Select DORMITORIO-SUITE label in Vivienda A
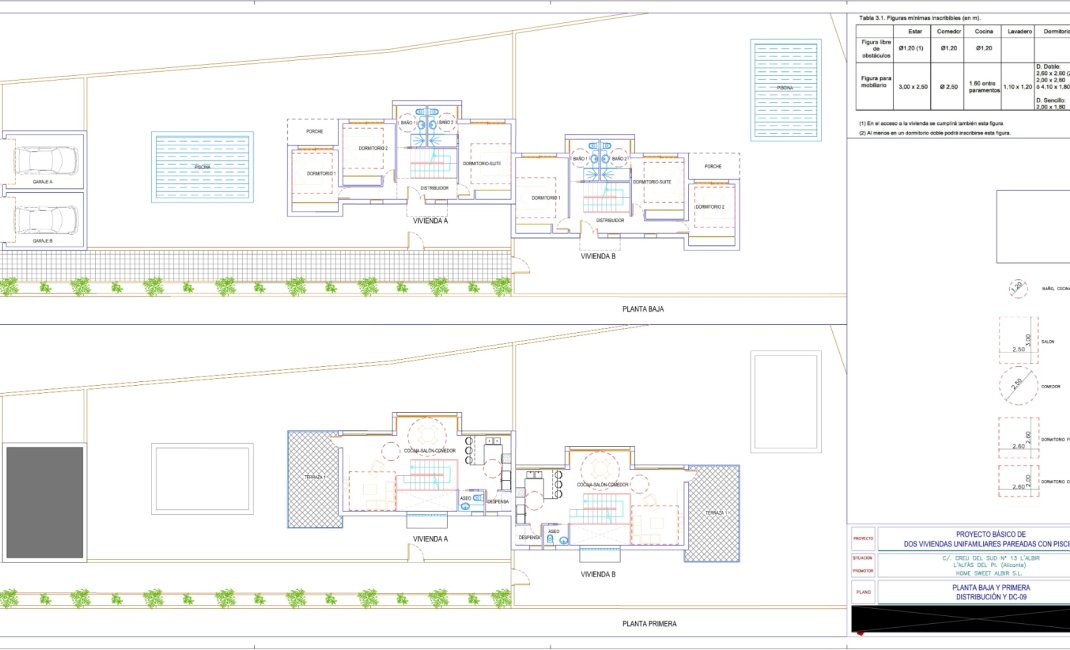The height and width of the screenshot is (650, 1070). click(482, 164)
